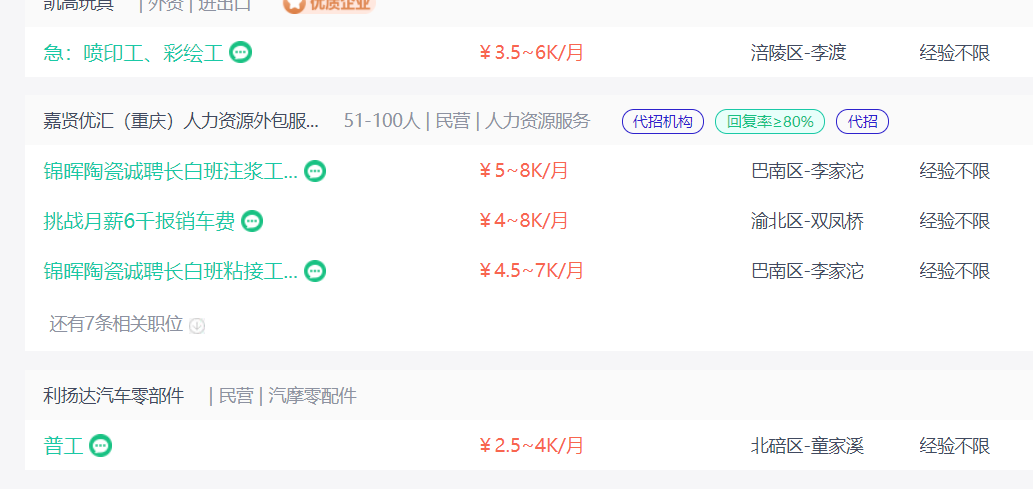Viewport: 1033px width, 489px height.
Task: Click the 回复率≥80% tag
Action: point(770,121)
